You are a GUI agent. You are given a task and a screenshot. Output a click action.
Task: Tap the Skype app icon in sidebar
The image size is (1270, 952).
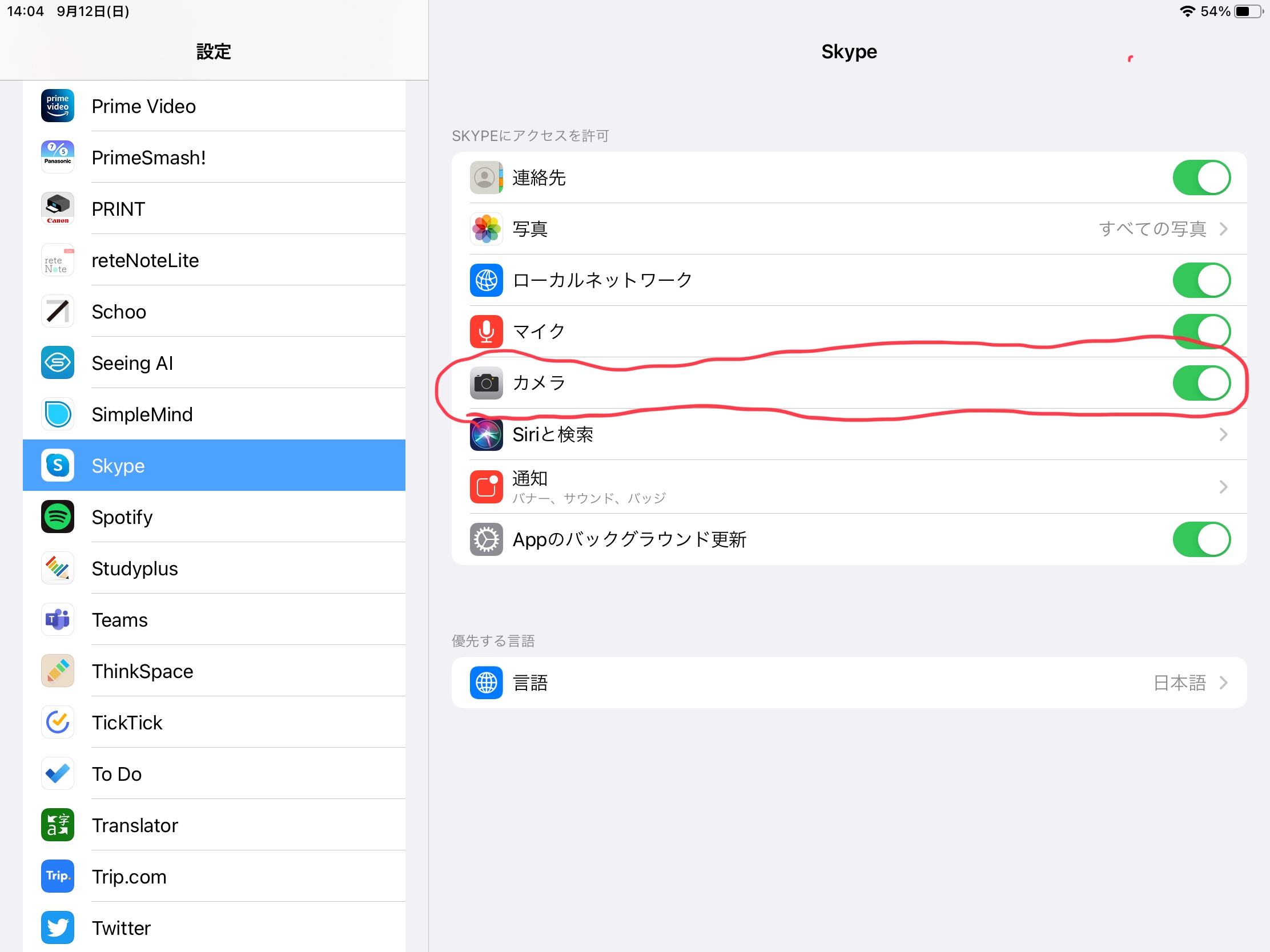point(58,465)
